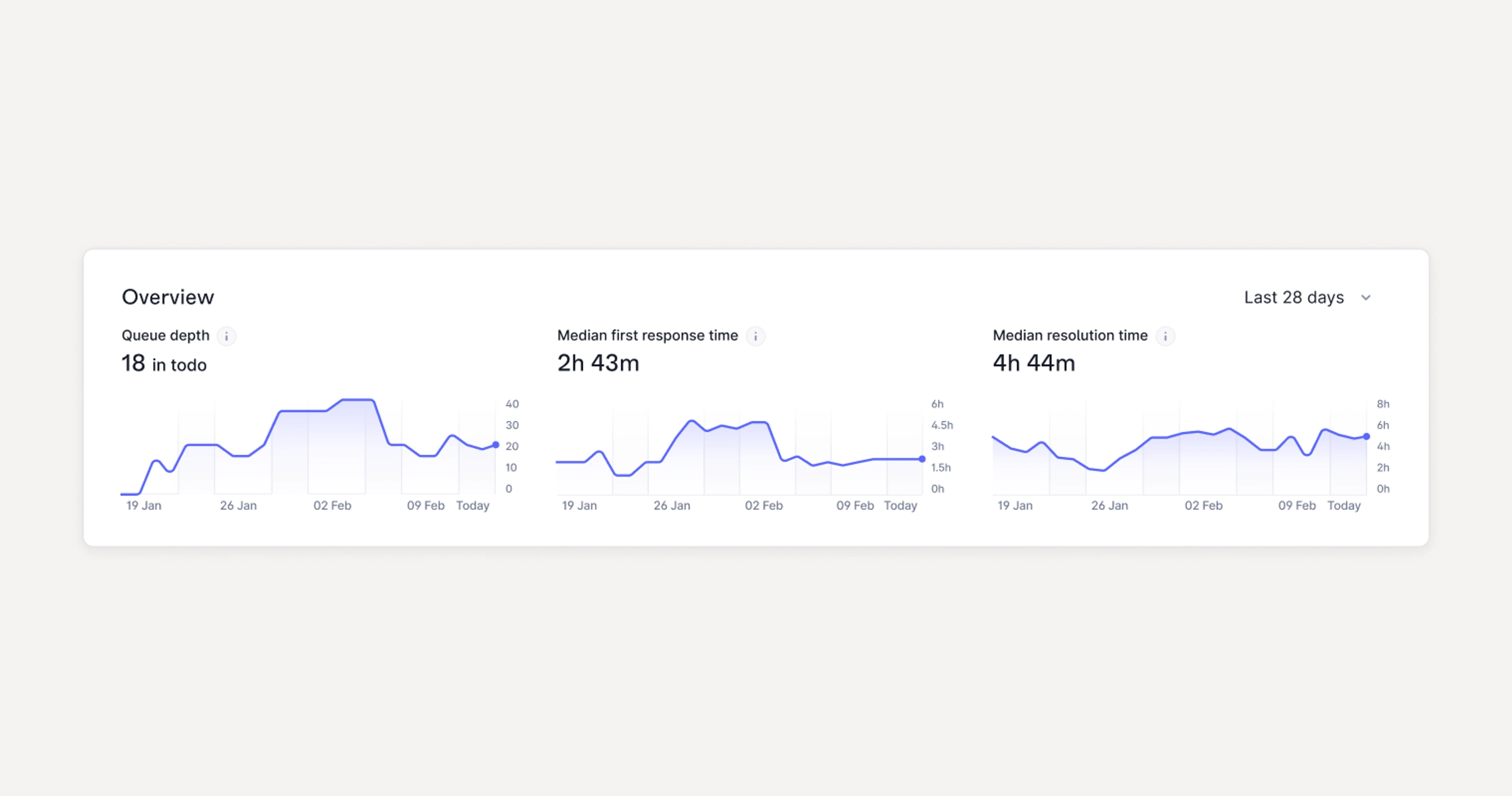Select 02 Feb on Queue depth axis
Screen dimensions: 1512x796
(332, 505)
